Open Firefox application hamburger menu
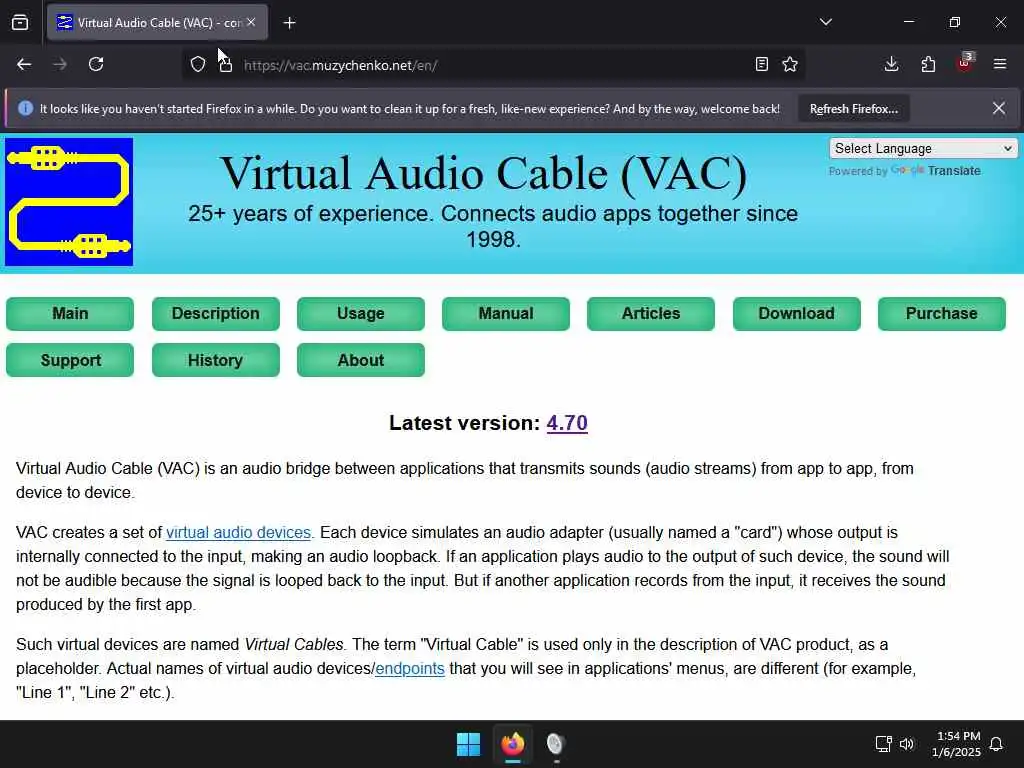1024x768 pixels. [x=1000, y=65]
